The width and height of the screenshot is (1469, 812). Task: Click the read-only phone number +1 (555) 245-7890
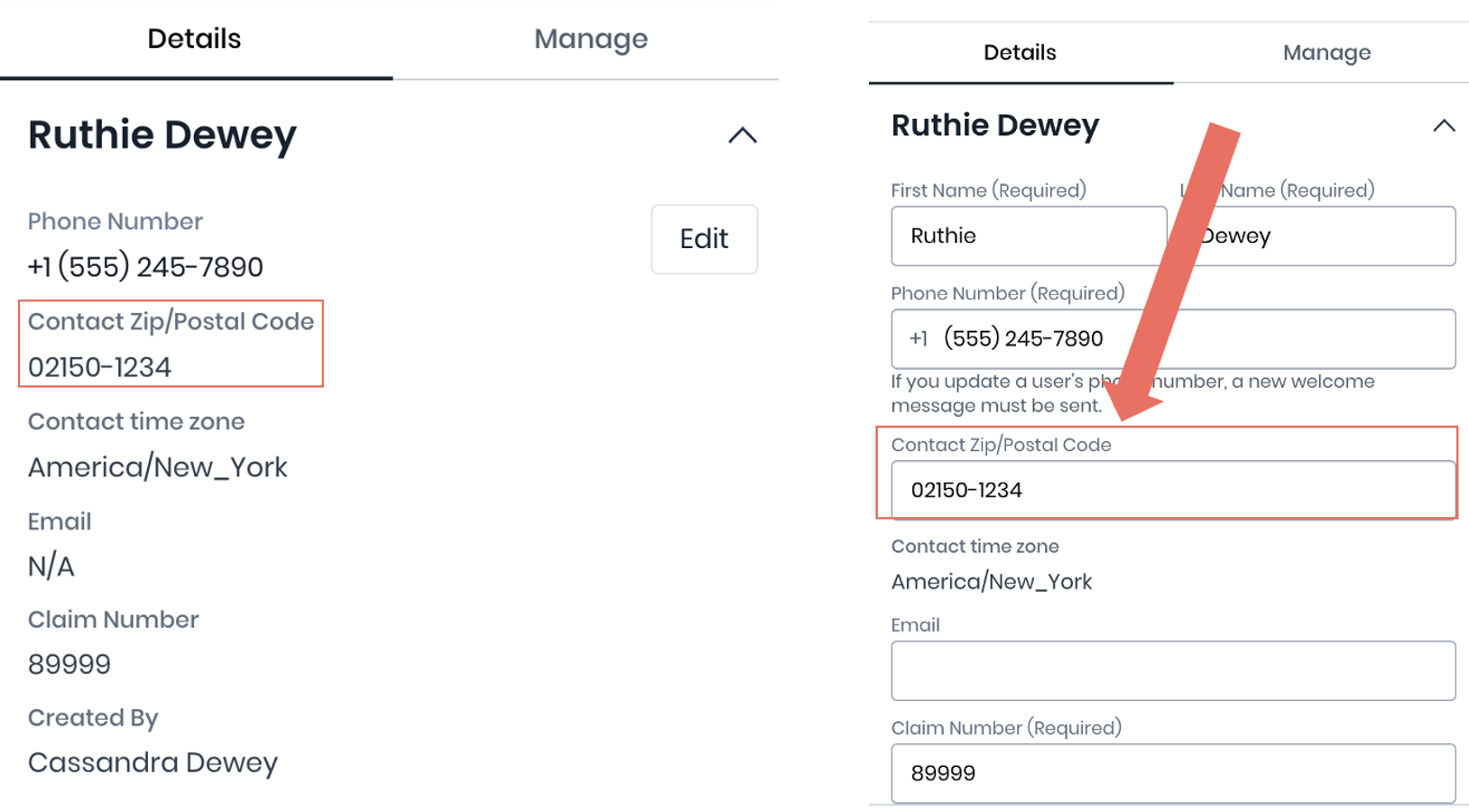(x=145, y=267)
